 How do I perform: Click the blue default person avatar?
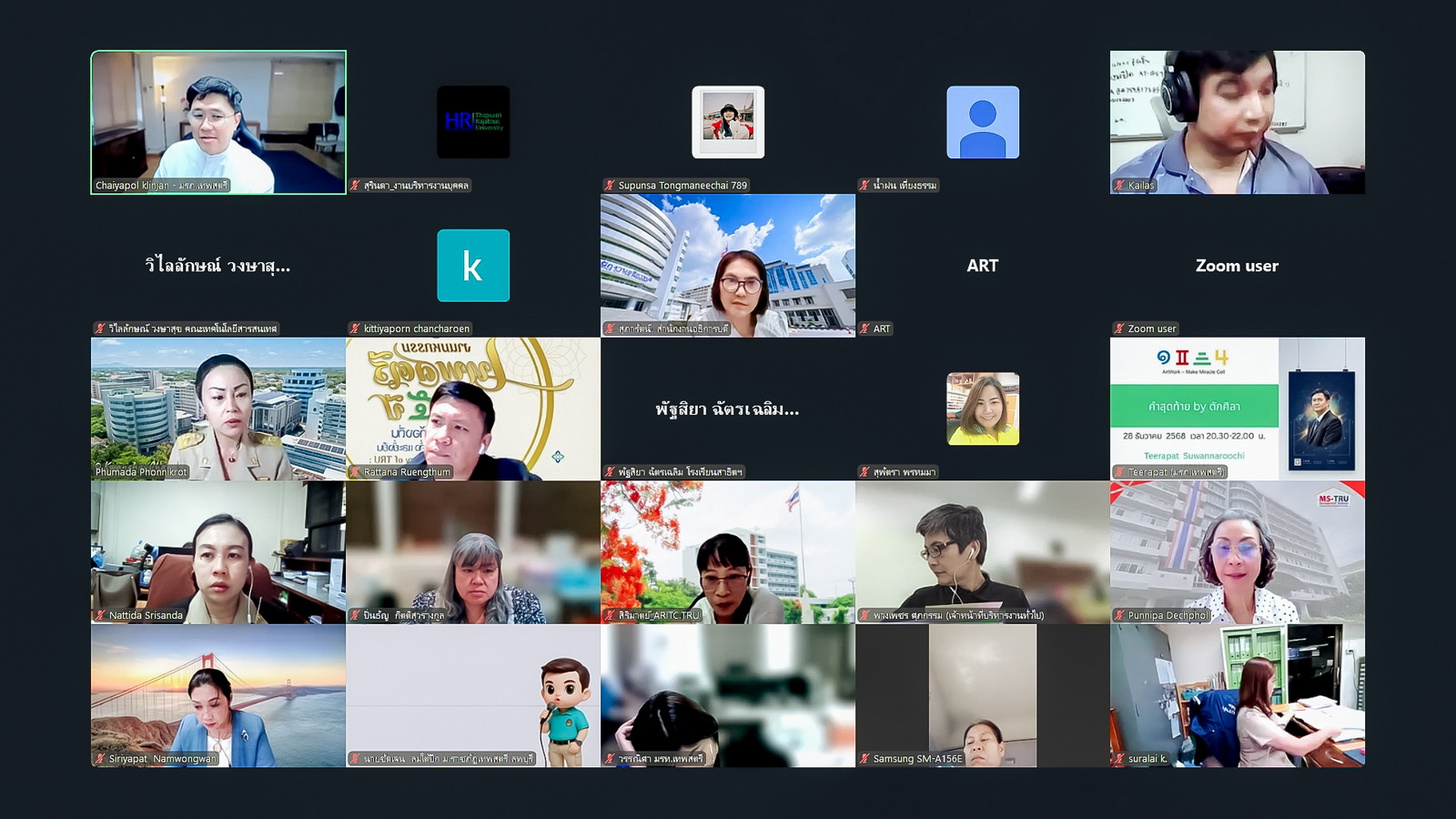(x=983, y=123)
